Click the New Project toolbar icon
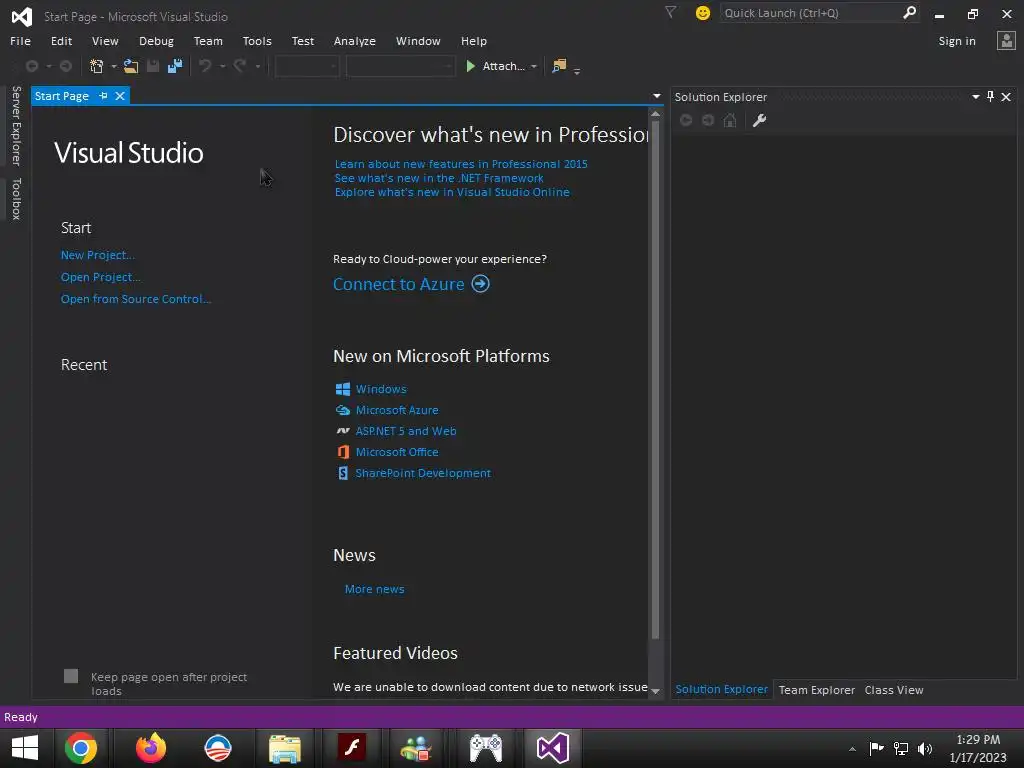Image resolution: width=1024 pixels, height=768 pixels. 97,66
